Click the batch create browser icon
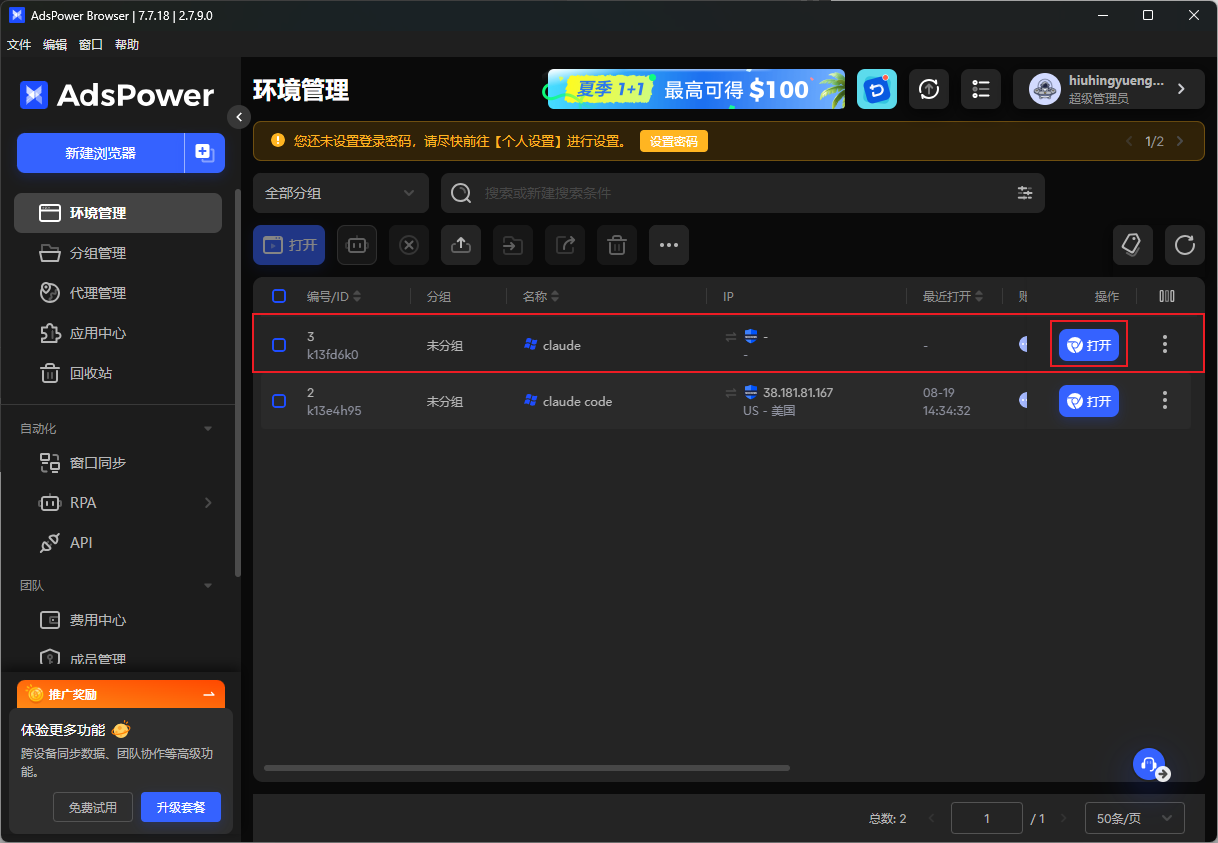The width and height of the screenshot is (1218, 843). tap(204, 153)
